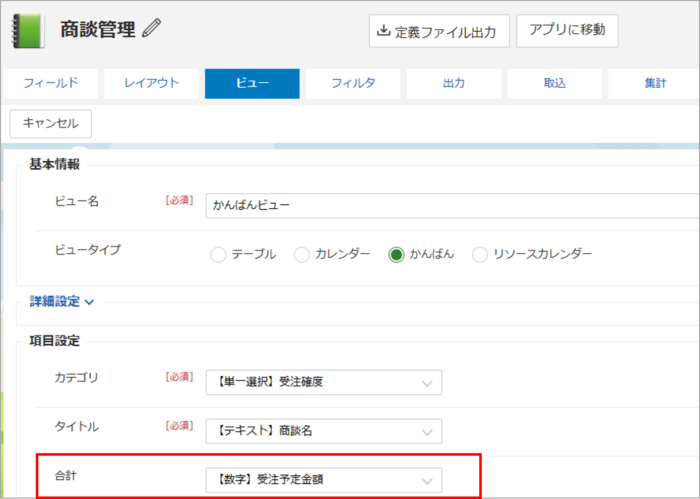Click the 定義ファイル出力 button
The height and width of the screenshot is (499, 700).
coord(439,31)
